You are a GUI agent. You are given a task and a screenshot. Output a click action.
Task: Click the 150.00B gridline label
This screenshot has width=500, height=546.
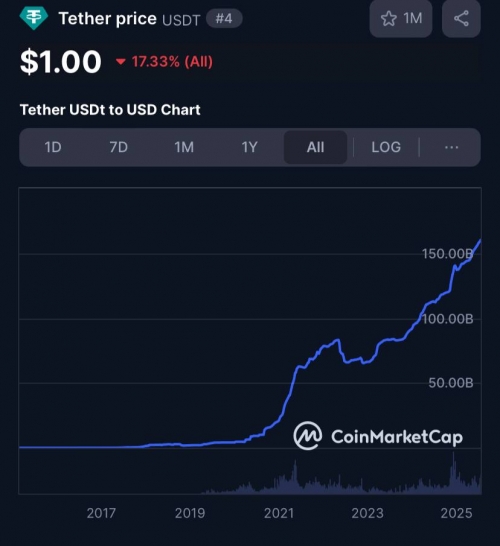coord(447,254)
